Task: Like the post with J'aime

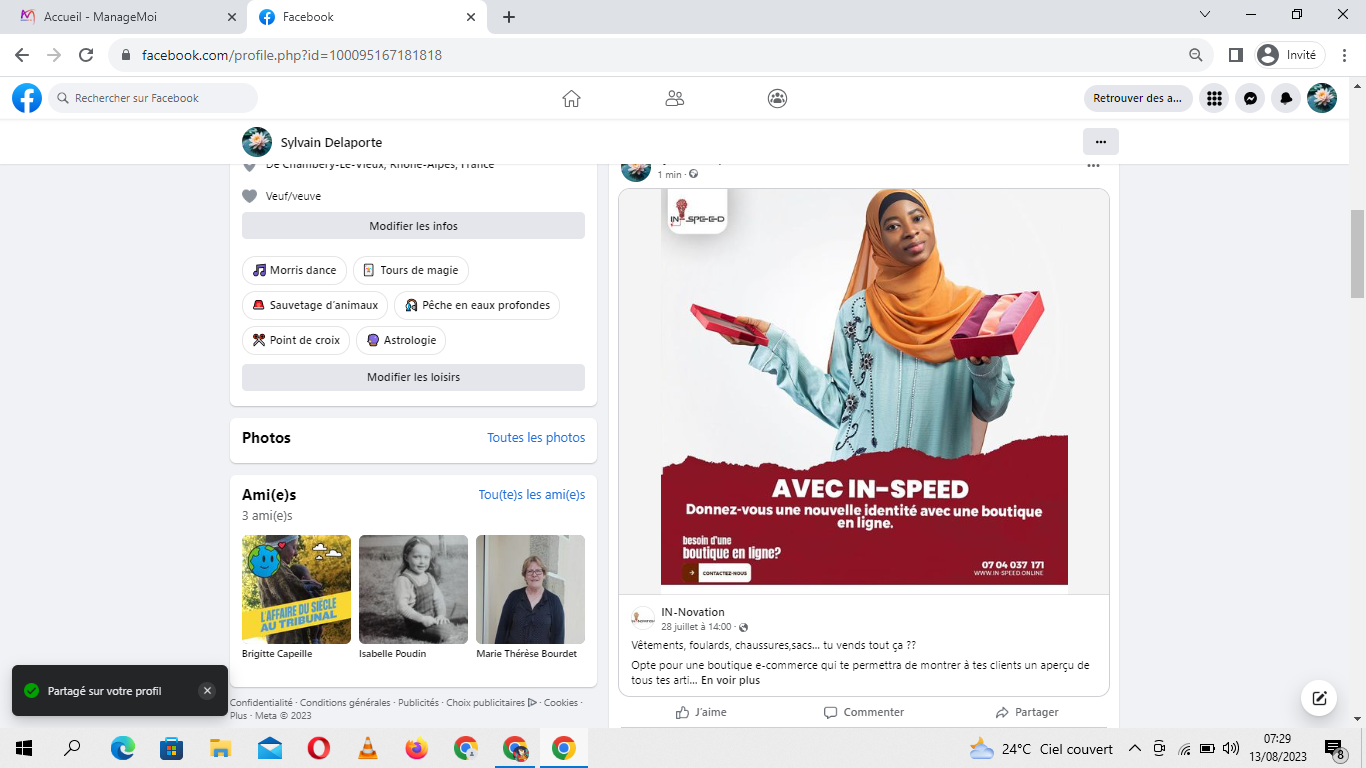Action: pyautogui.click(x=701, y=712)
